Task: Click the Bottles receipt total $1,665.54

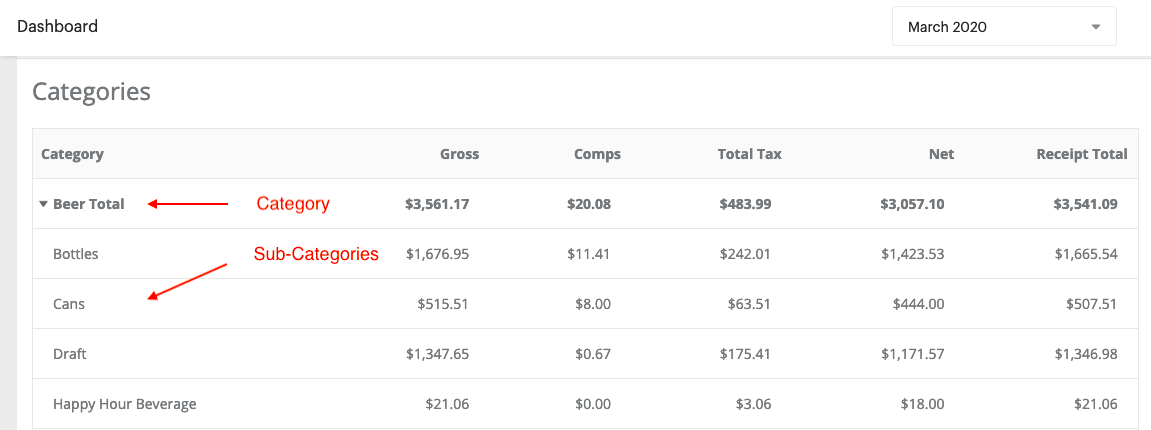Action: tap(1086, 254)
